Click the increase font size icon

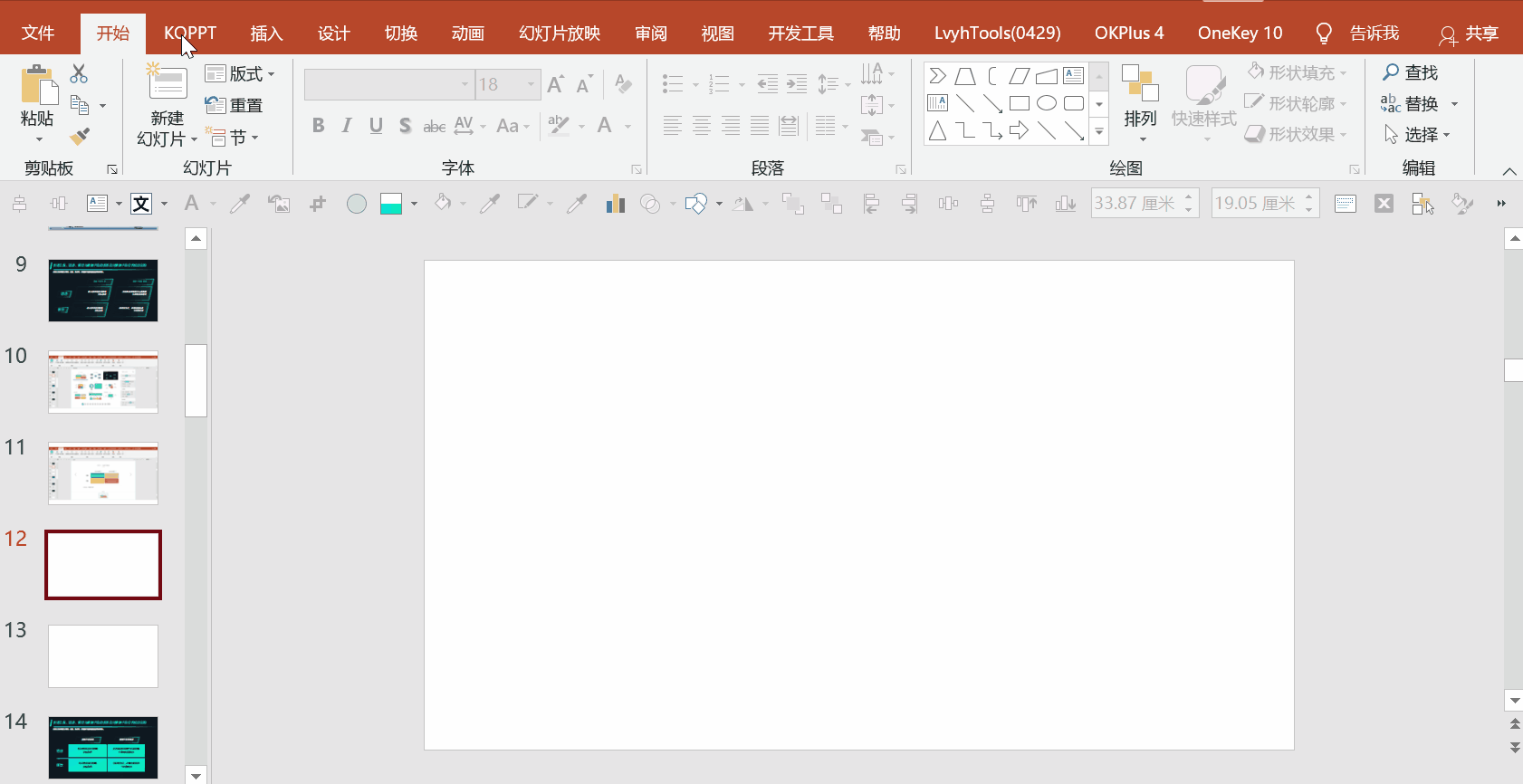[556, 84]
